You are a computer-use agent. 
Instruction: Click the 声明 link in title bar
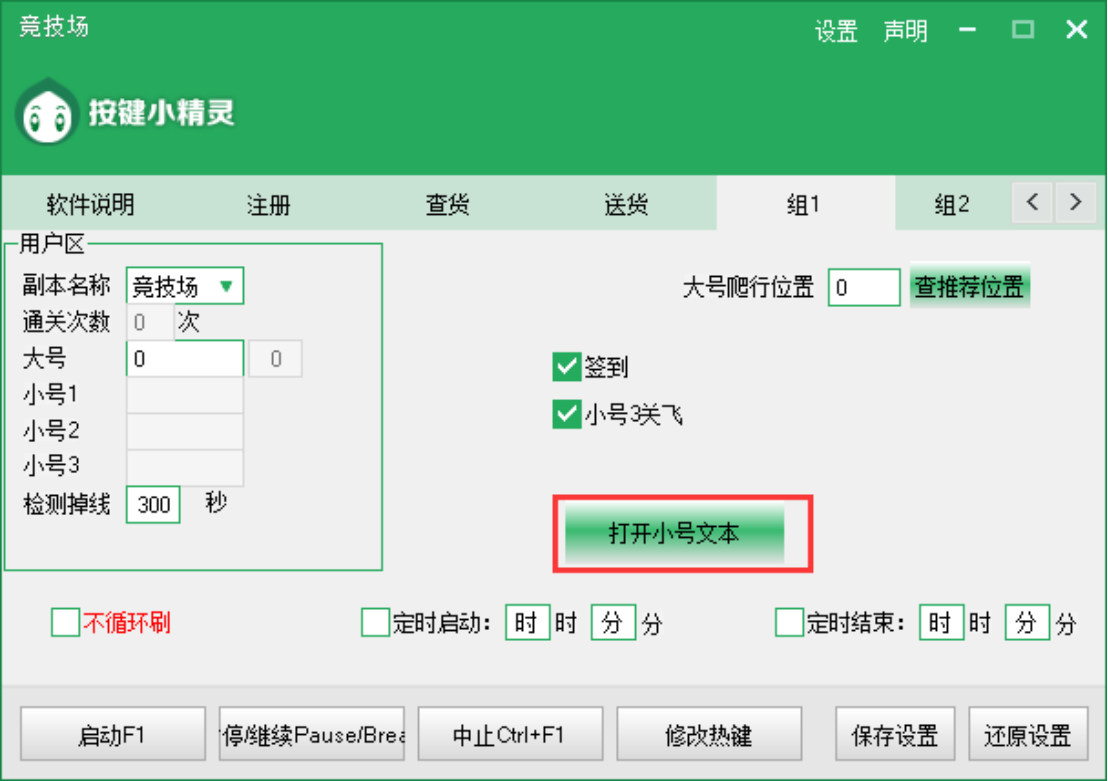click(x=905, y=31)
